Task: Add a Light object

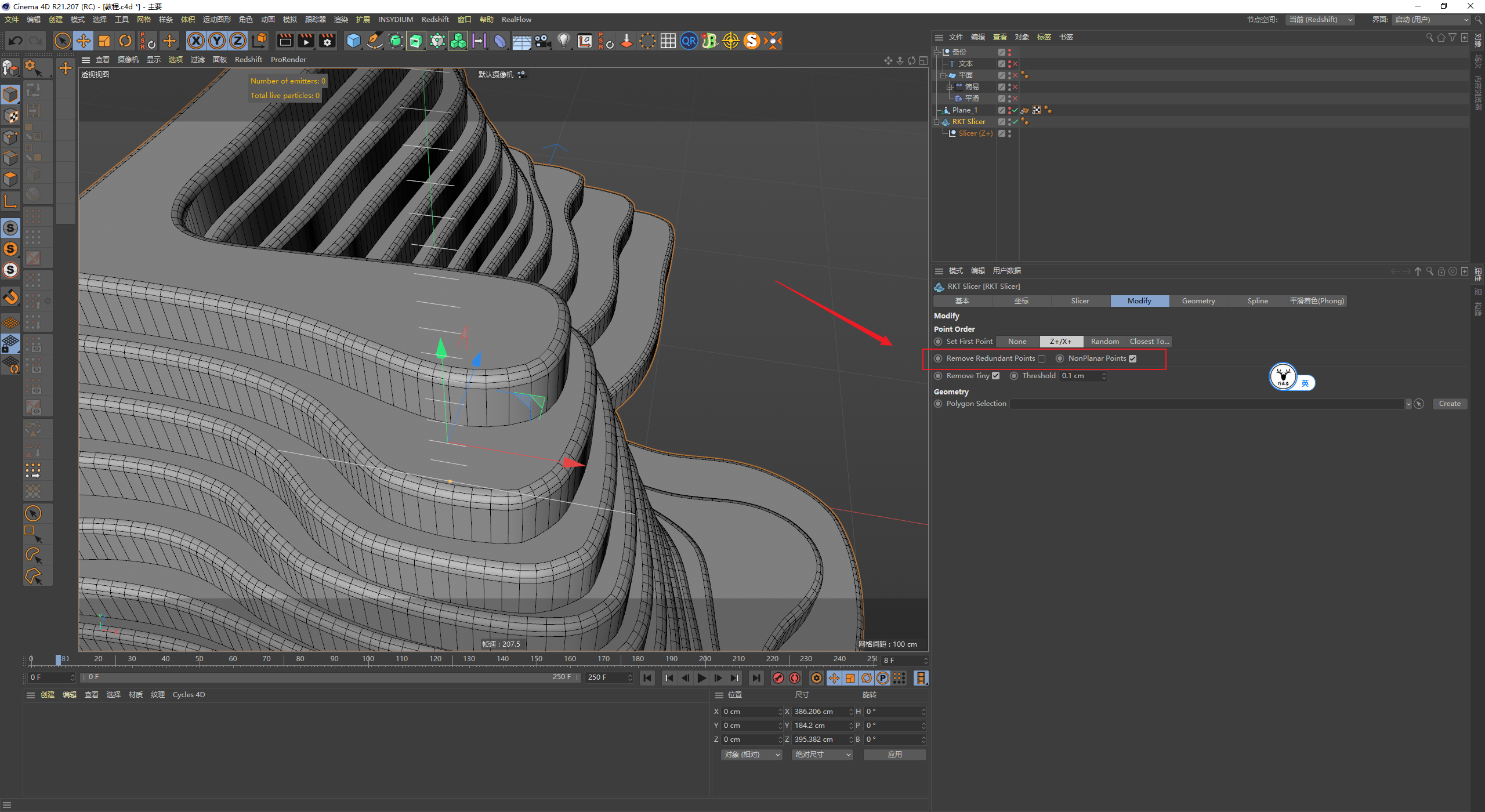Action: pos(563,41)
